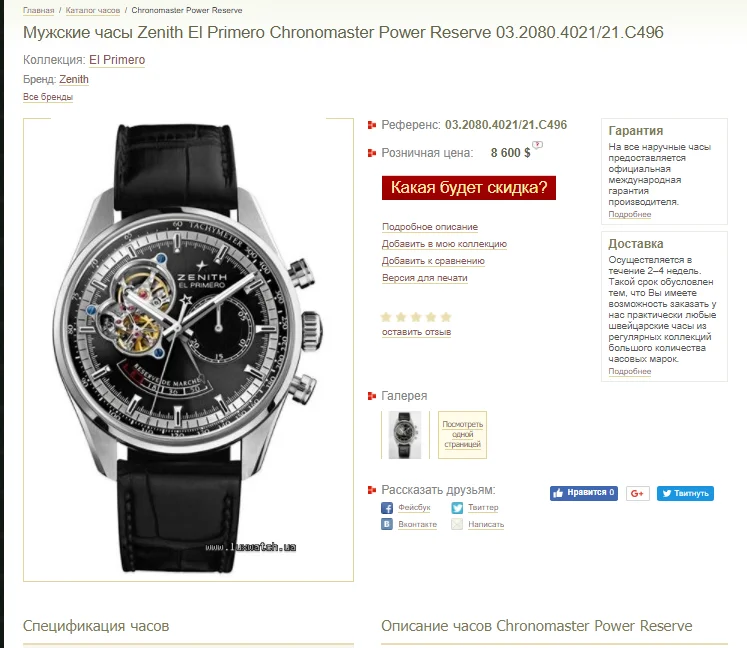Click the Вконтакте share icon
747x648 pixels.
point(387,524)
